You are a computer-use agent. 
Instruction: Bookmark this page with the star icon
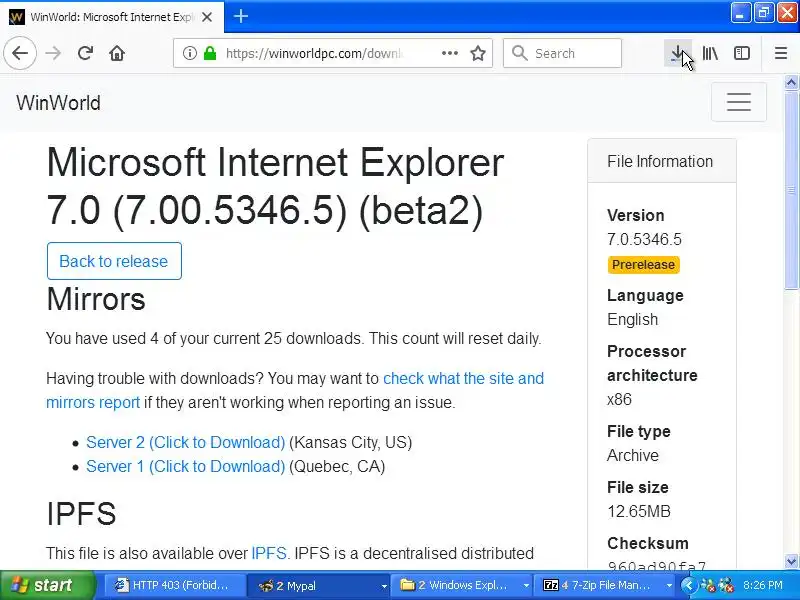pos(478,53)
